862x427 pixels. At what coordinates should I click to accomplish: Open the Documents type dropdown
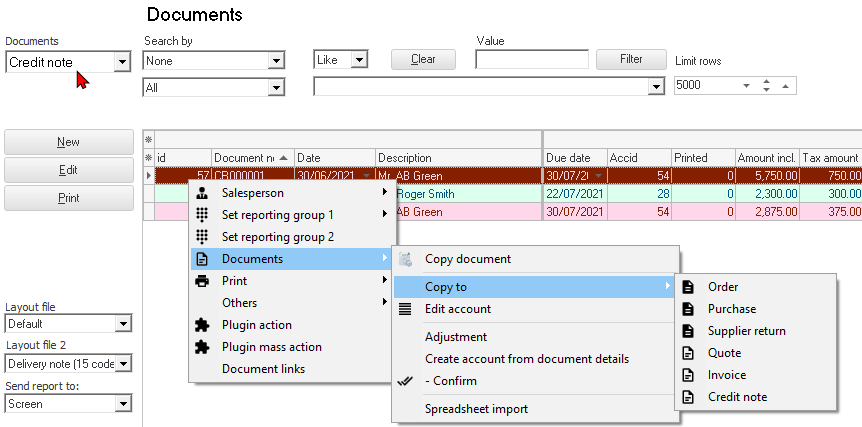122,62
